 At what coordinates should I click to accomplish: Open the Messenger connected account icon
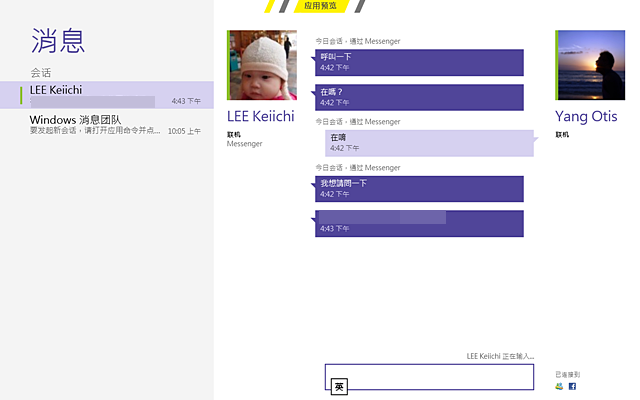559,386
